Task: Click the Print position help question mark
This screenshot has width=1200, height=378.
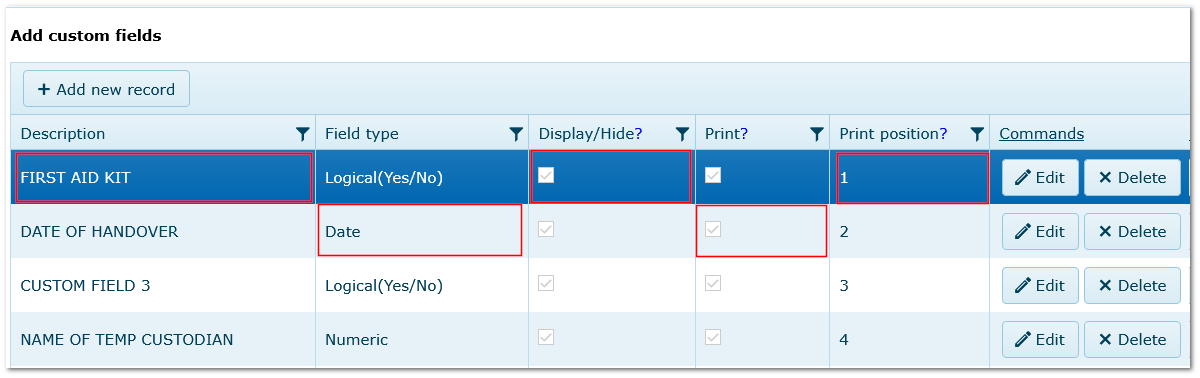Action: point(943,134)
